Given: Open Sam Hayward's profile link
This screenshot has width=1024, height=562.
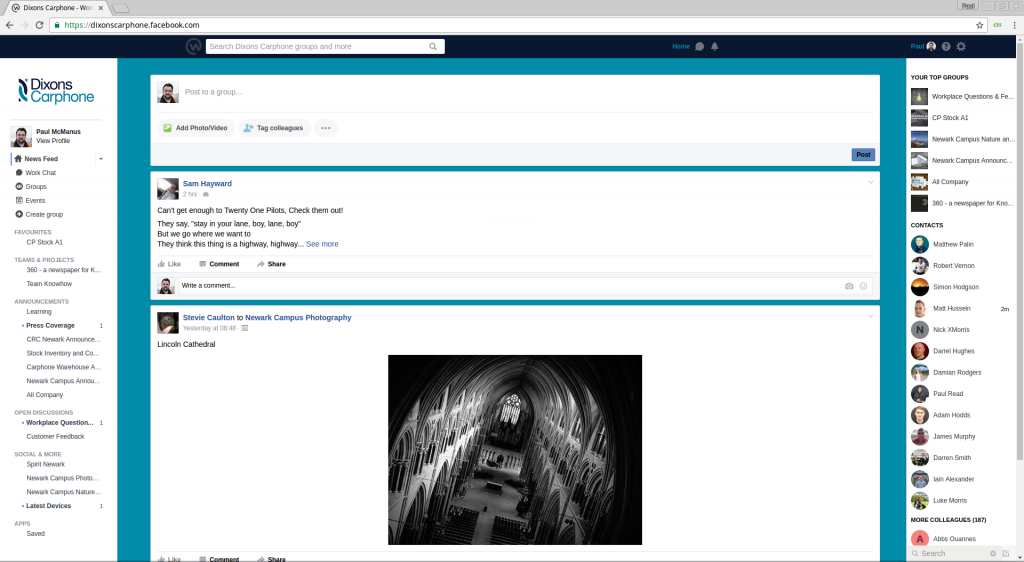Looking at the screenshot, I should point(207,183).
